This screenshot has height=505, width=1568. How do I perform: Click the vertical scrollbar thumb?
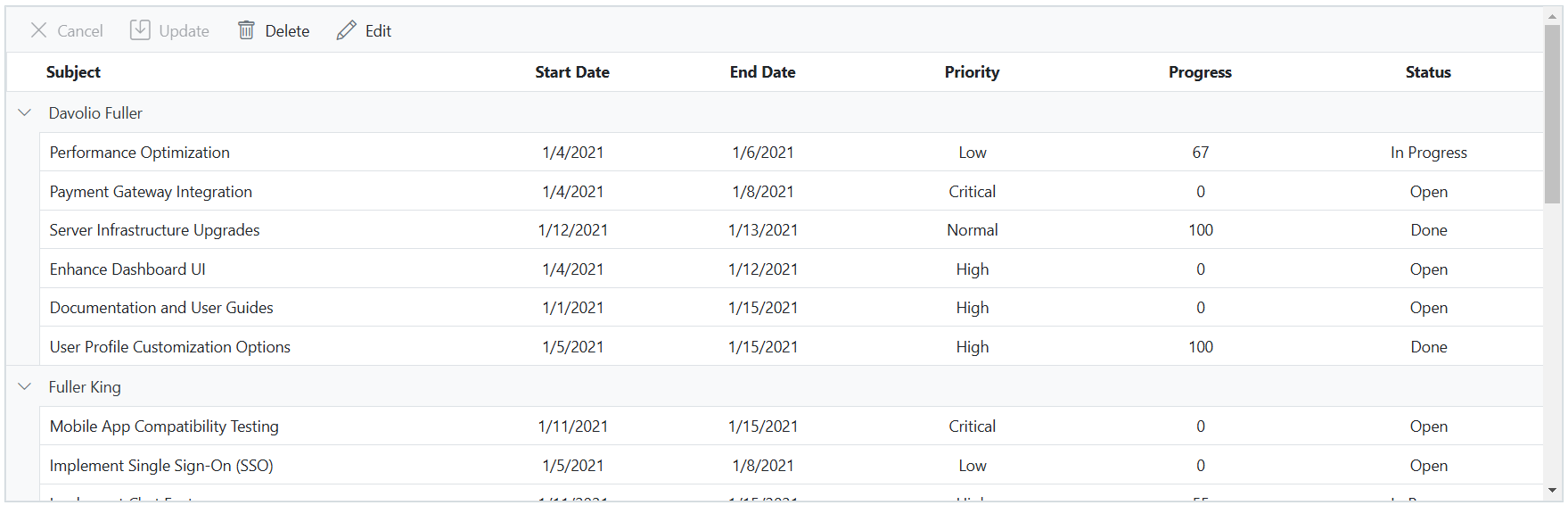(1553, 114)
